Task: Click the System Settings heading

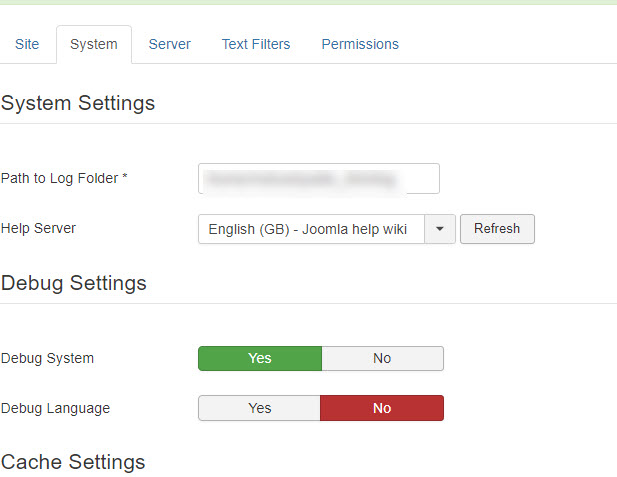Action: pos(78,103)
